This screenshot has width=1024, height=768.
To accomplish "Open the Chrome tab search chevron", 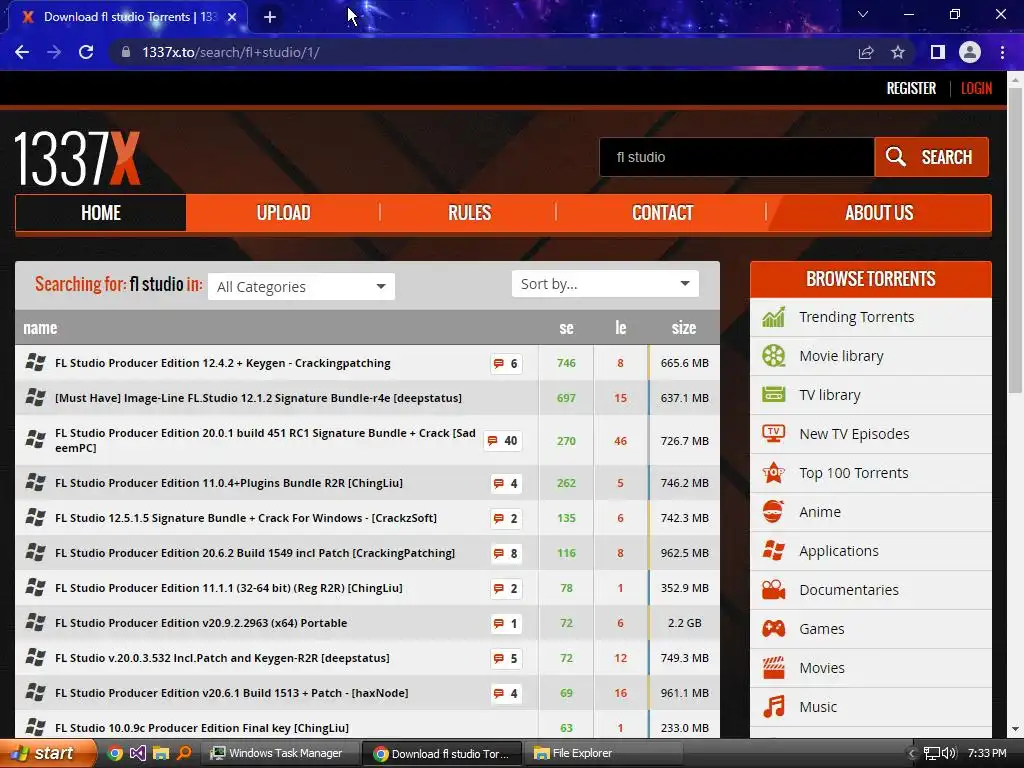I will (863, 14).
